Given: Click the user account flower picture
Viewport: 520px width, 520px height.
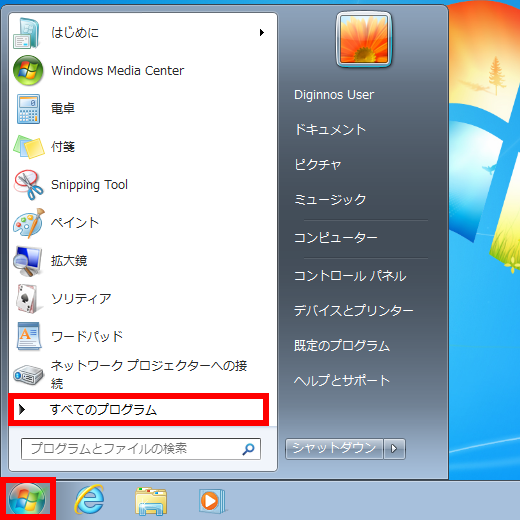Looking at the screenshot, I should point(364,39).
